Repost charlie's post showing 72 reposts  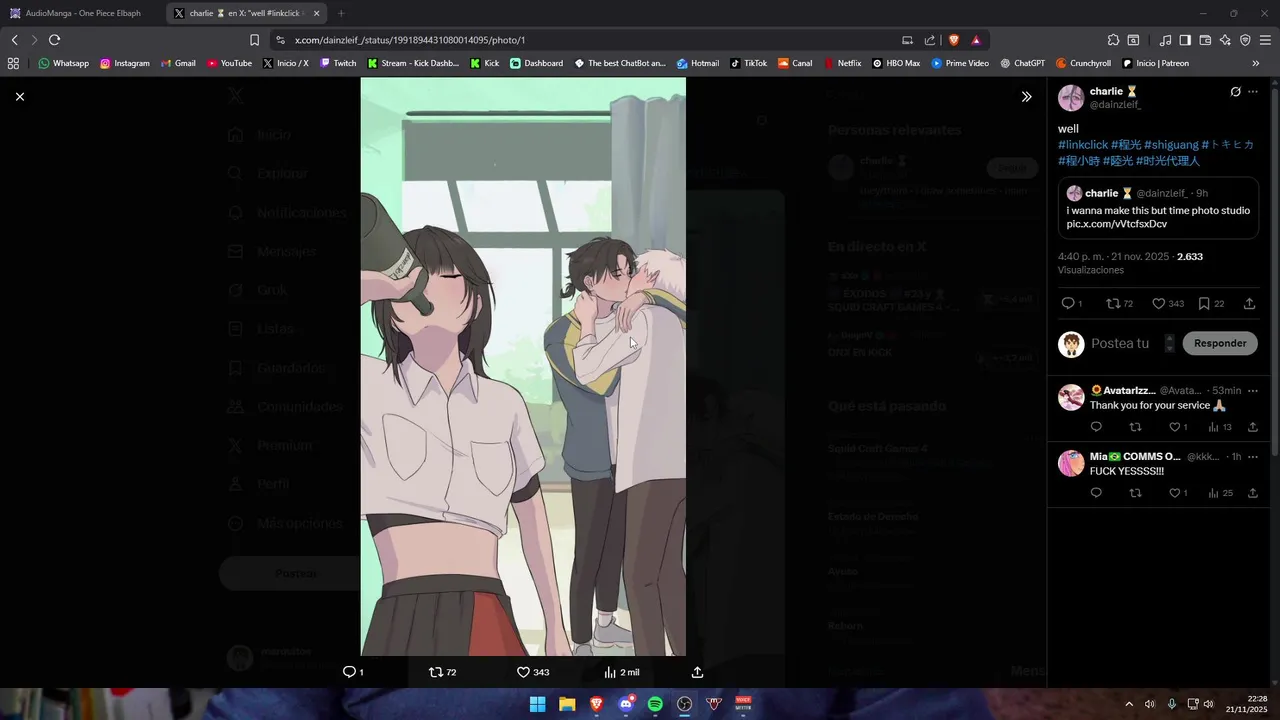tap(1113, 303)
